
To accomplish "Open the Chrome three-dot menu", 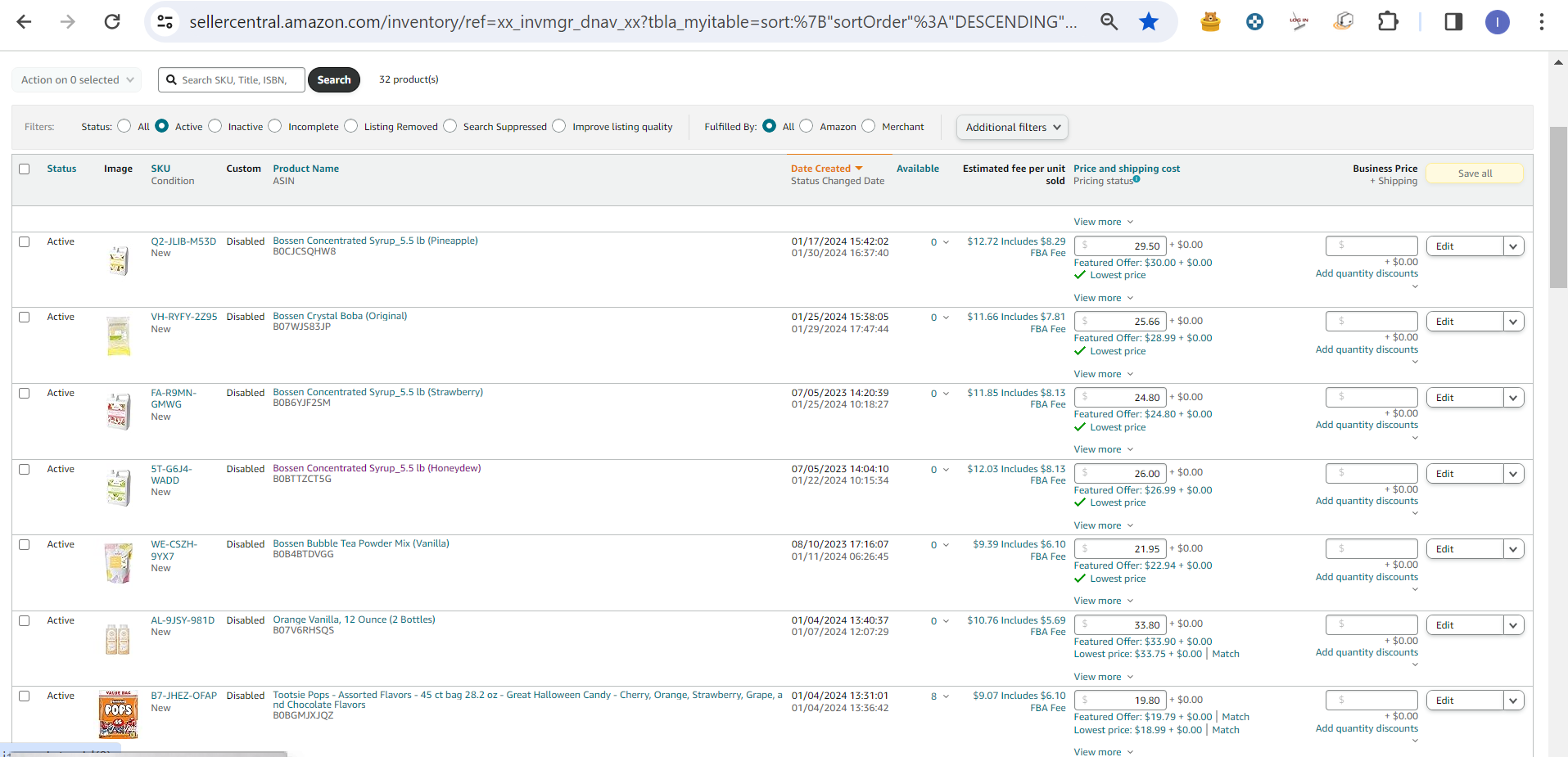I will 1541,22.
